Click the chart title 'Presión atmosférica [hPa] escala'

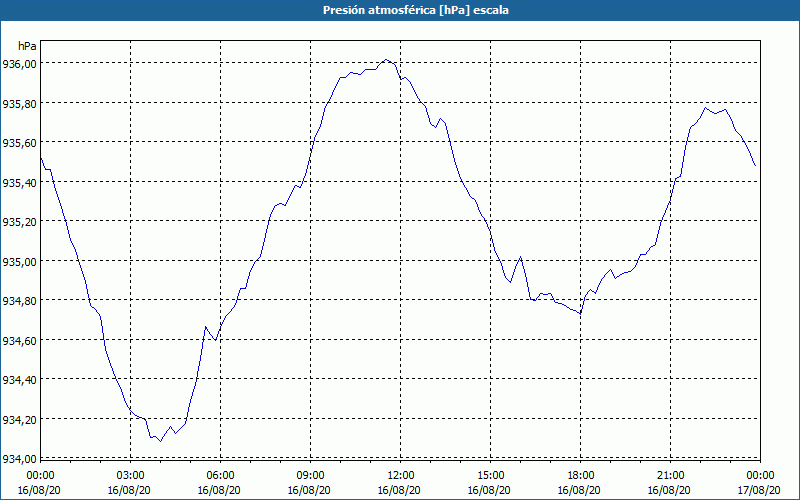pos(415,10)
